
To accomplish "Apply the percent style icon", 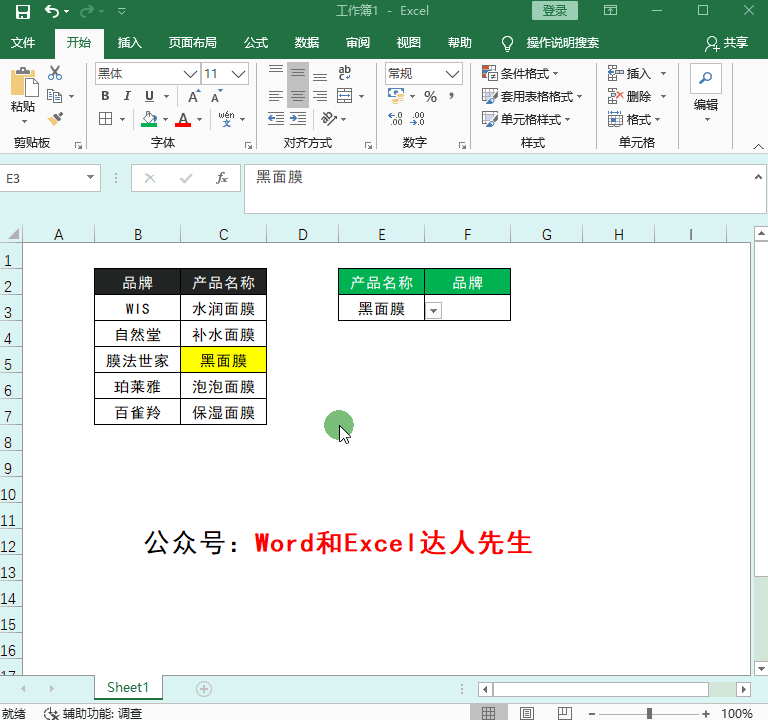I will pyautogui.click(x=431, y=96).
